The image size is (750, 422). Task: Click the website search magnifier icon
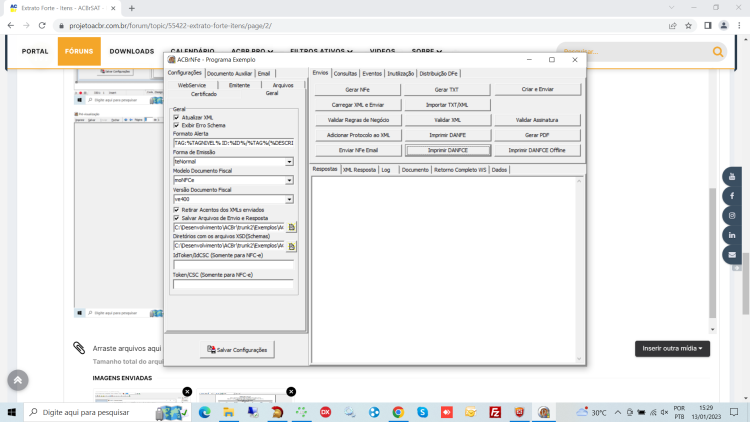click(717, 52)
